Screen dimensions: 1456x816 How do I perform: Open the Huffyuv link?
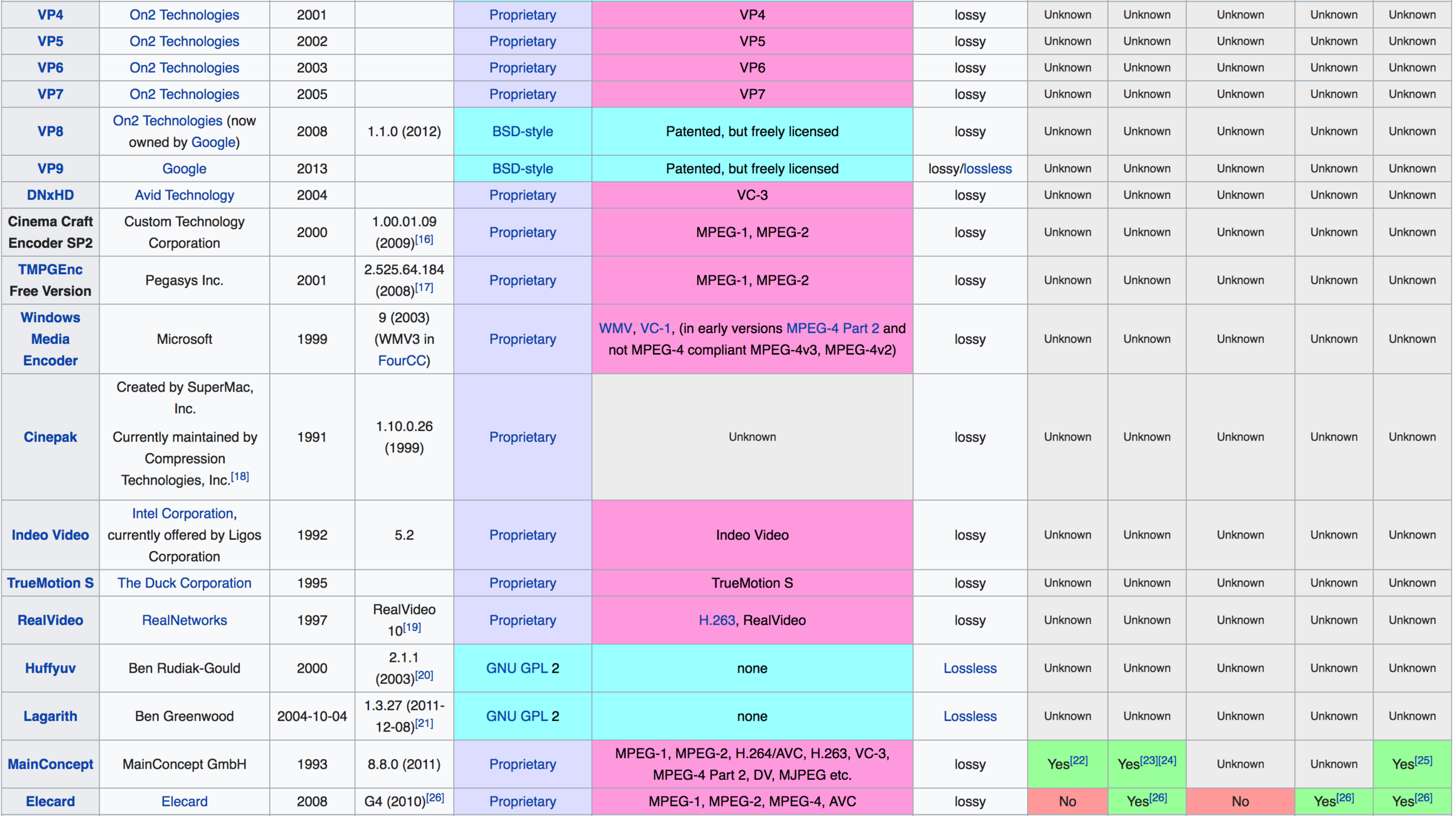[50, 668]
